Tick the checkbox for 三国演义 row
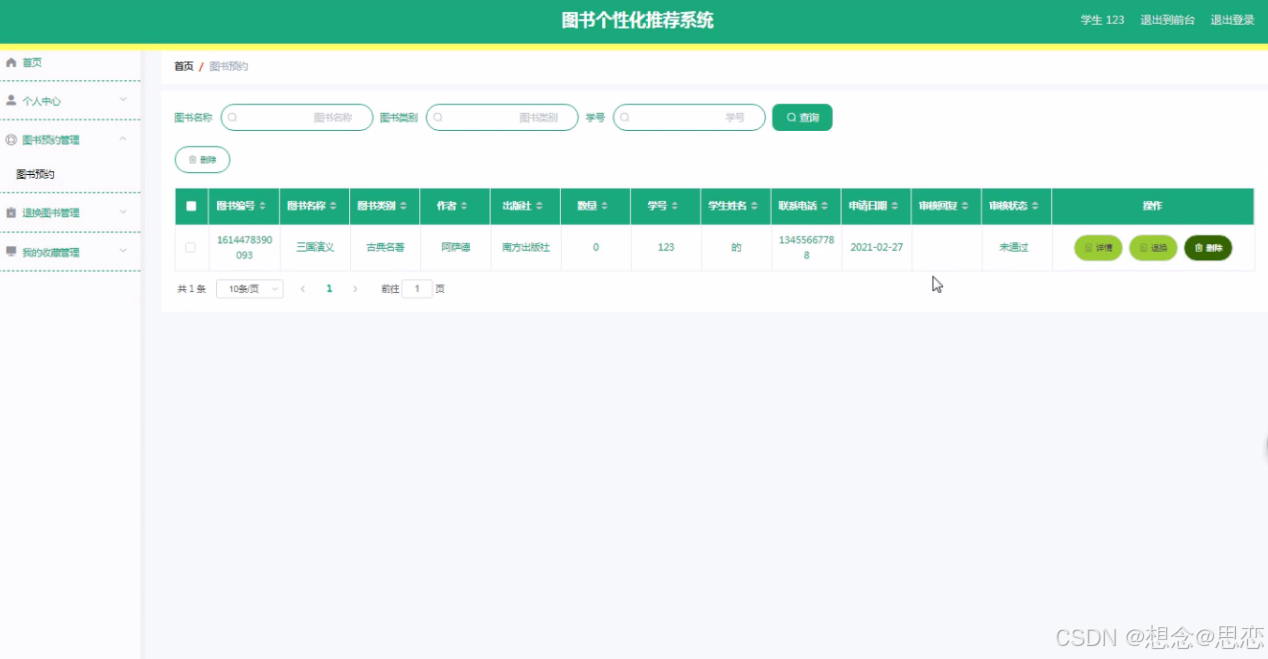 click(x=191, y=247)
